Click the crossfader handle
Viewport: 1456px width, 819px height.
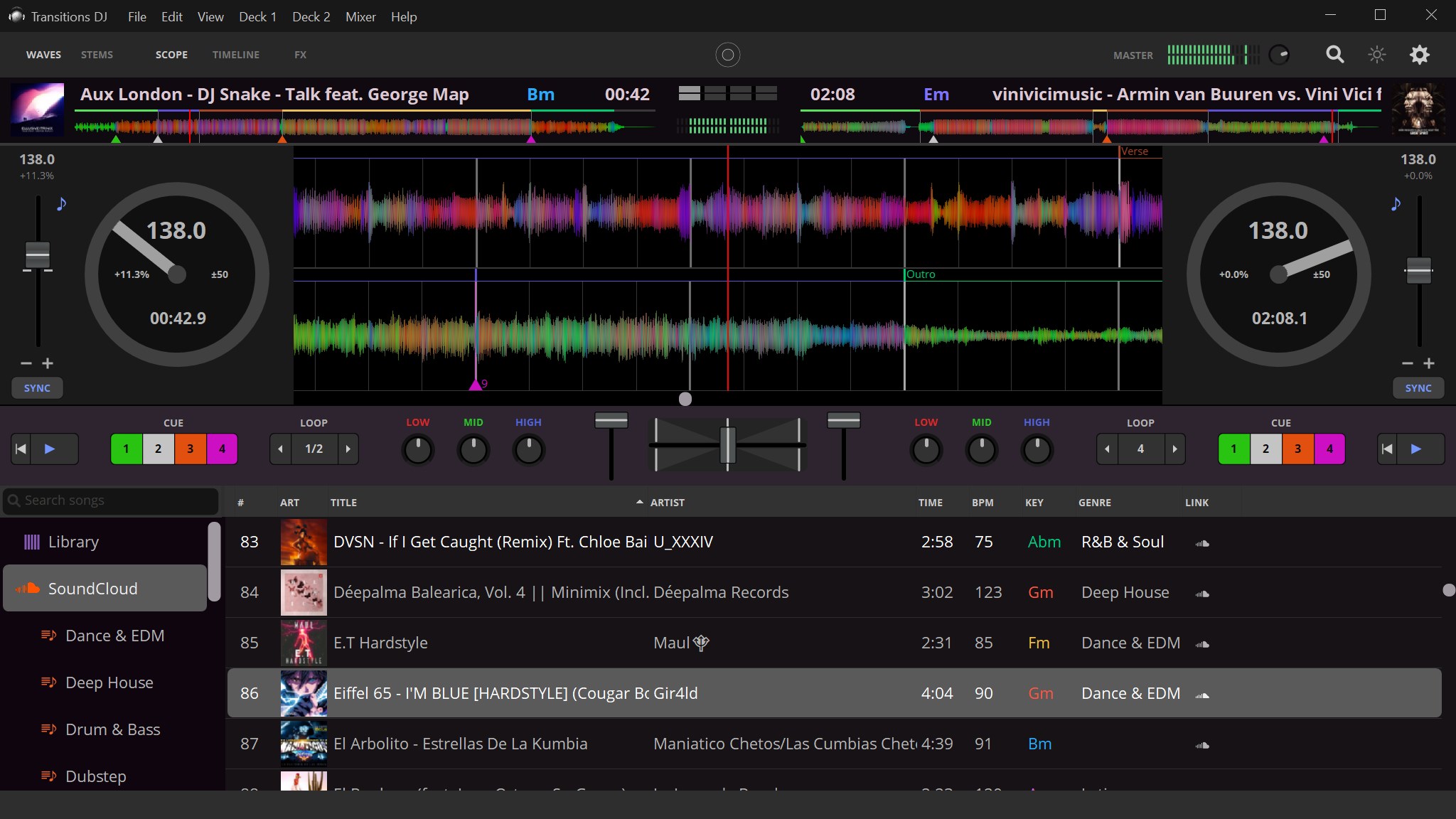pos(727,445)
